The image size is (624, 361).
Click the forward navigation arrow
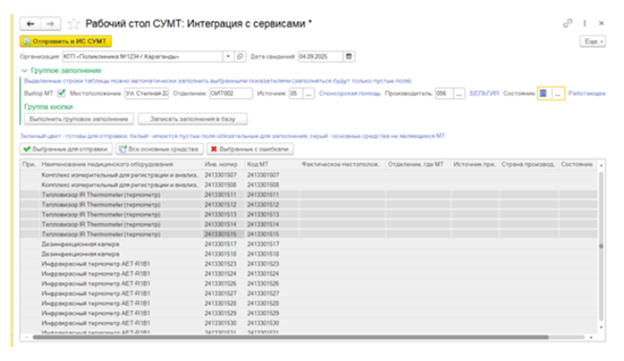51,24
